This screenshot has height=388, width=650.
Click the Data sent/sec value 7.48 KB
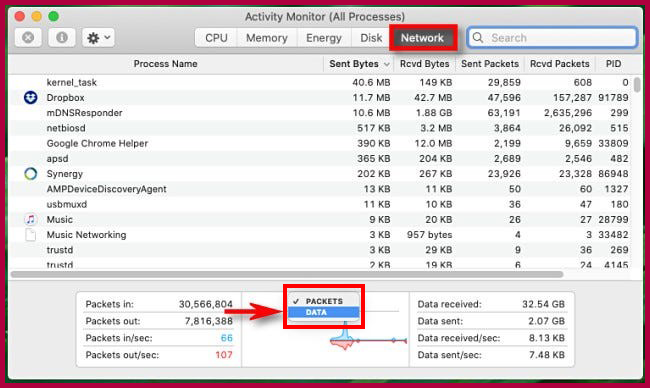point(546,355)
